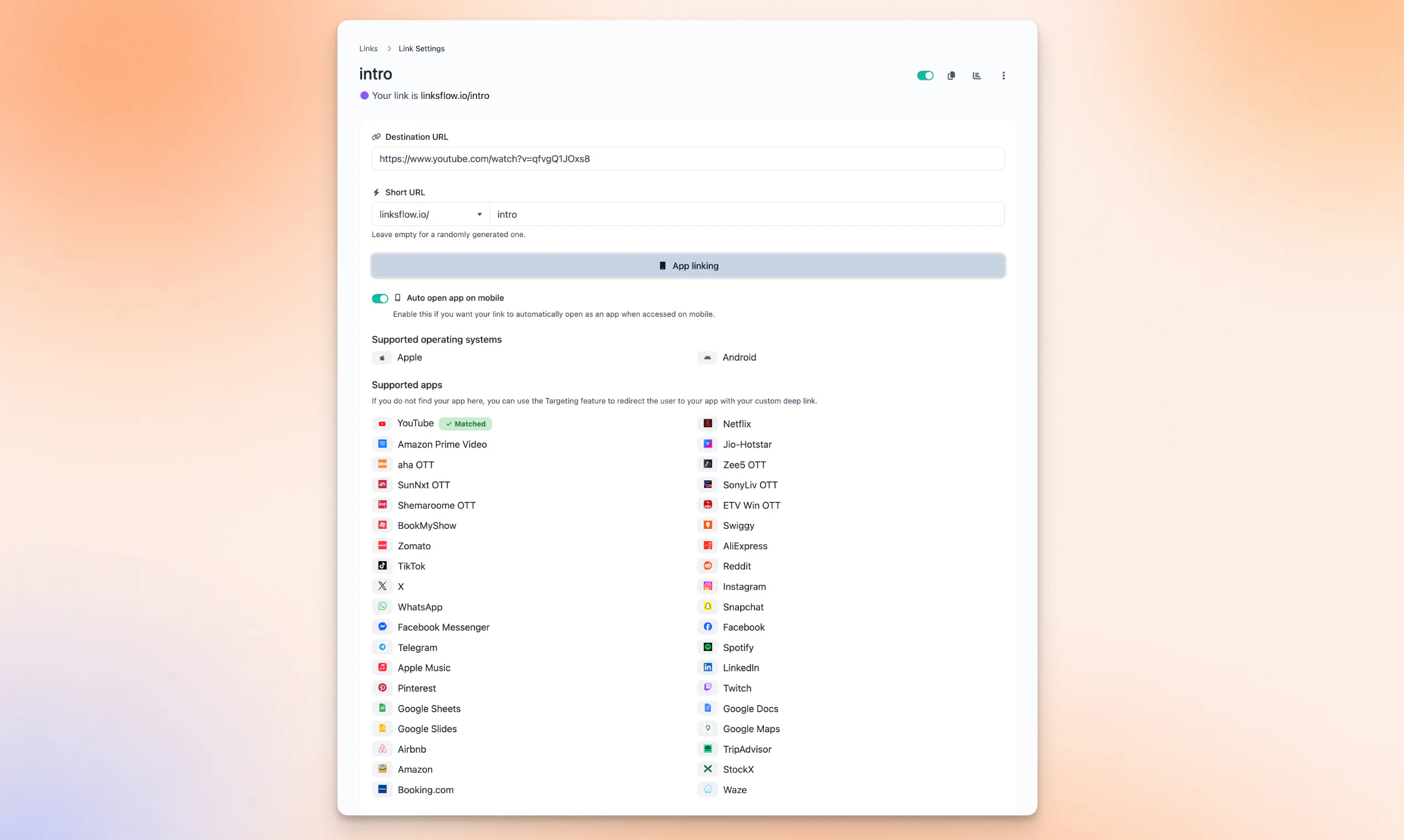Click the TikTok icon
This screenshot has width=1404, height=840.
tap(382, 566)
